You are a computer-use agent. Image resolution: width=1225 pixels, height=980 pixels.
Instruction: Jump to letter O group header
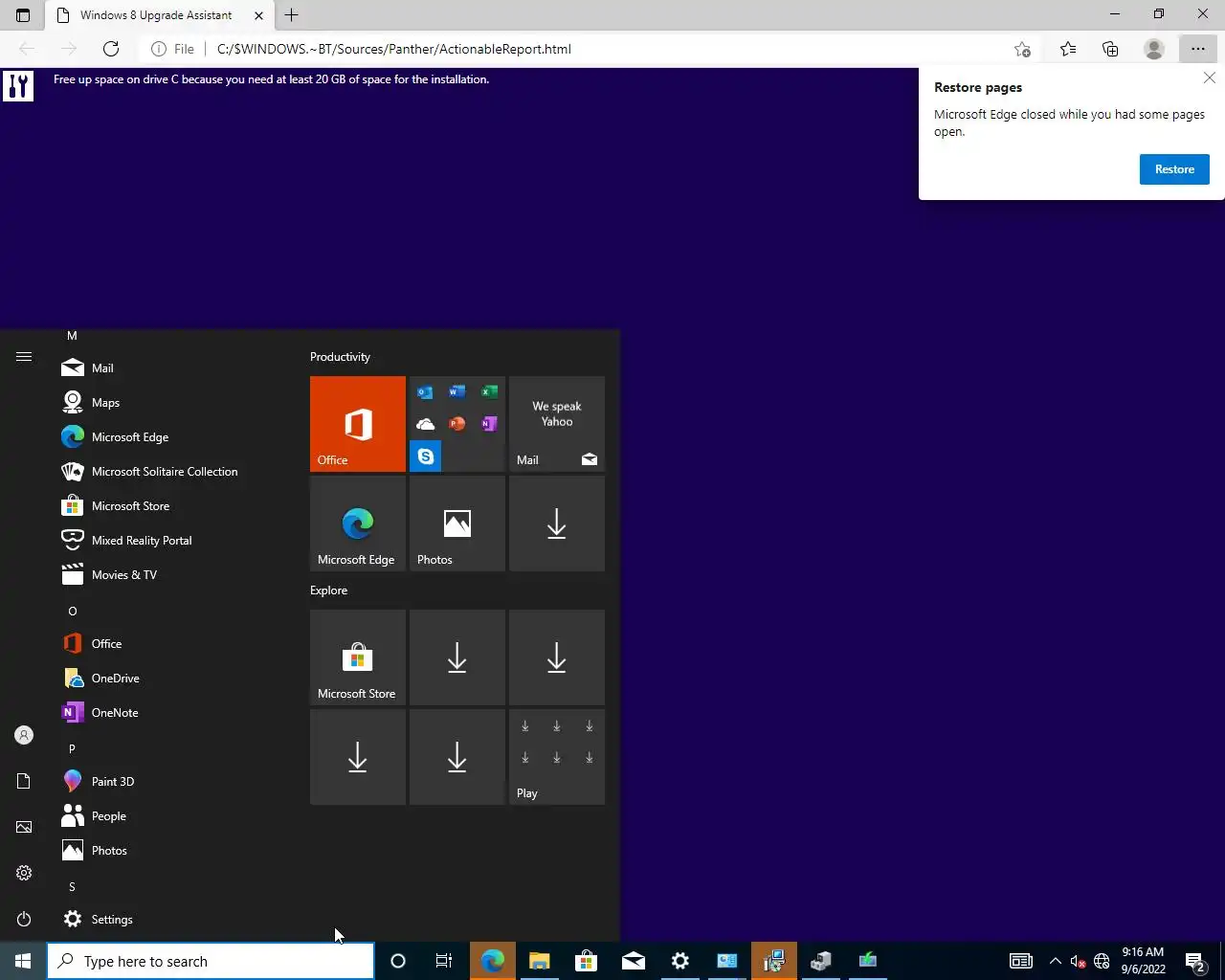click(72, 611)
